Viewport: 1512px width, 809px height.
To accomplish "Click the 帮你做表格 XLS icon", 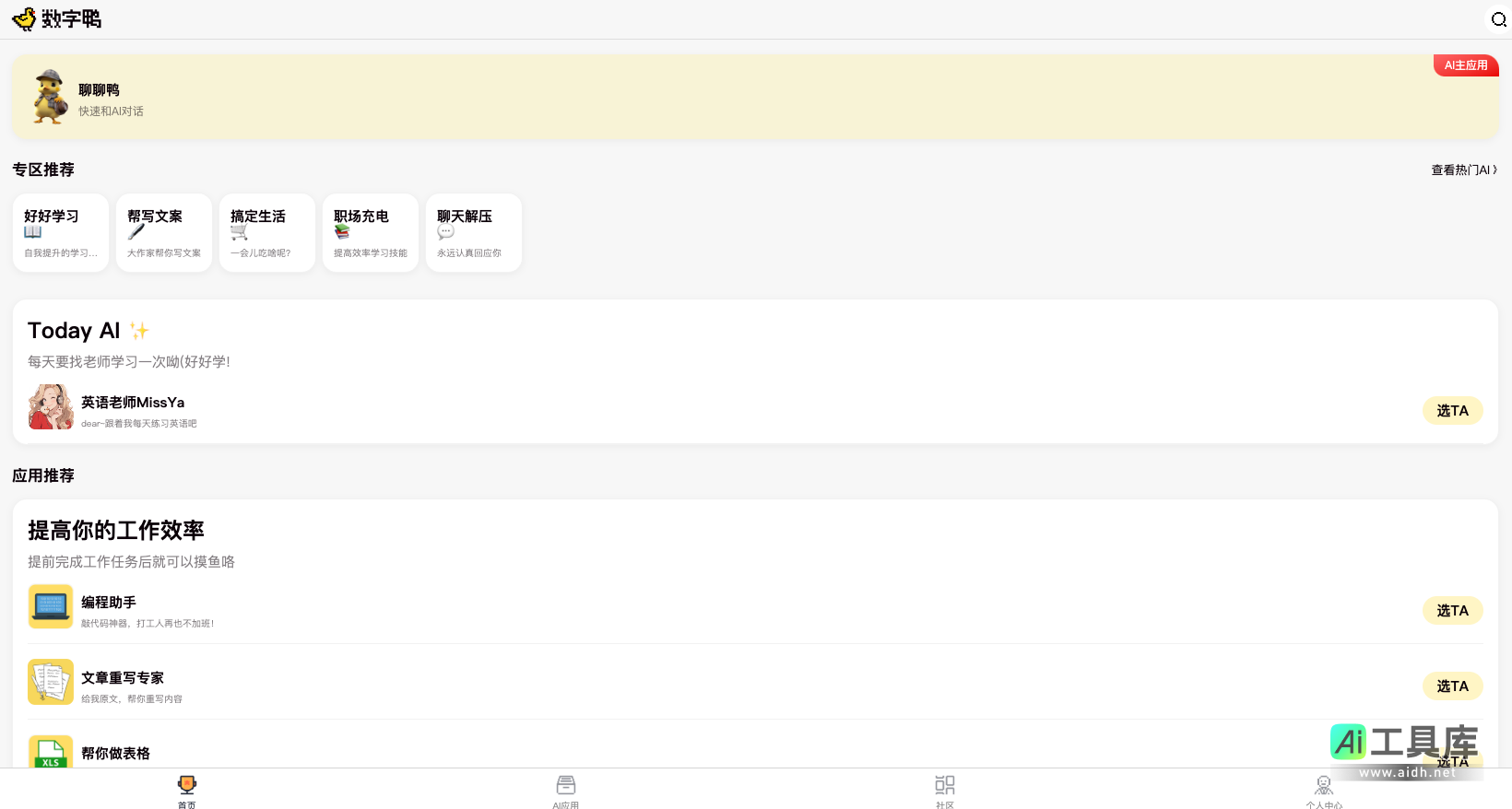I will (51, 752).
